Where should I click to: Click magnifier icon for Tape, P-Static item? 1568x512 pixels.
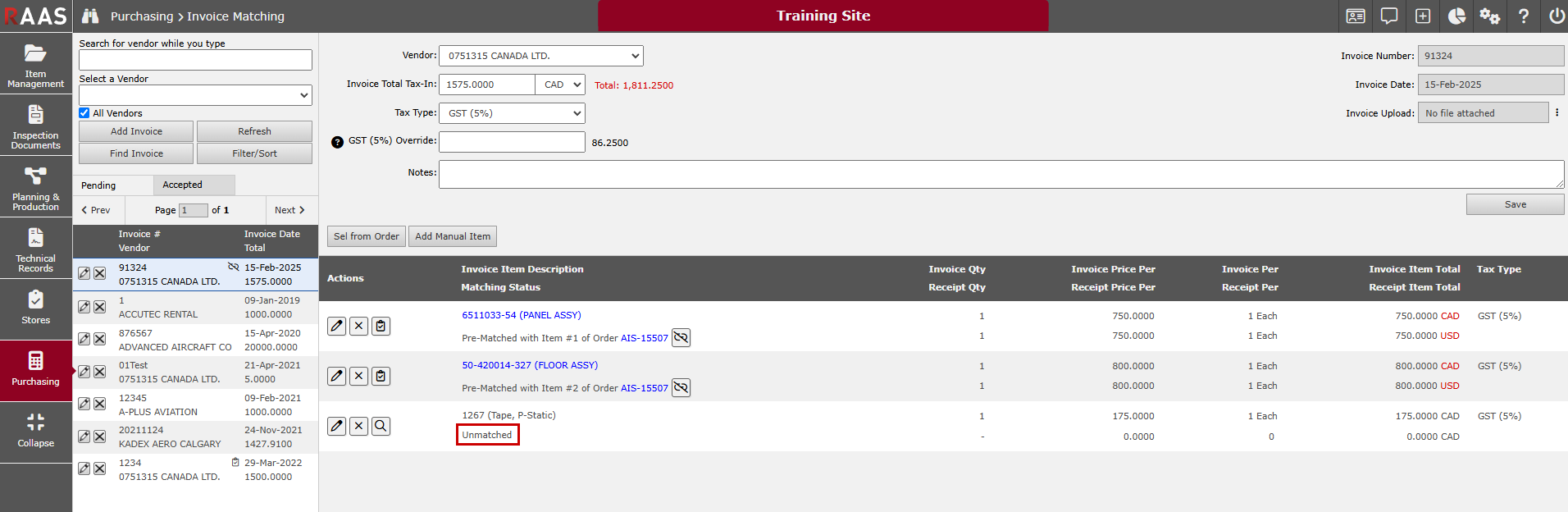(x=381, y=426)
